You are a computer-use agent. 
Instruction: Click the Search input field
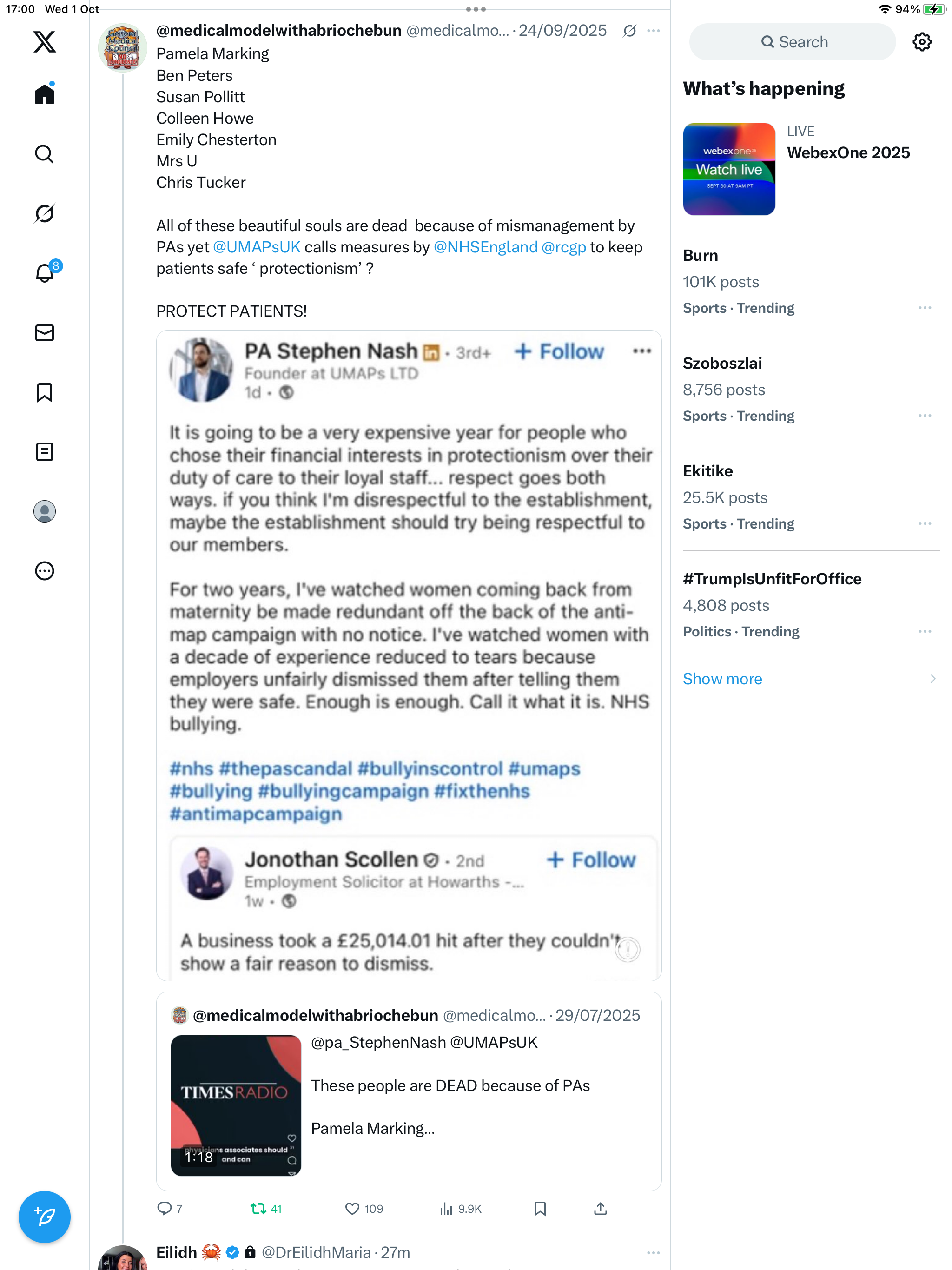793,42
